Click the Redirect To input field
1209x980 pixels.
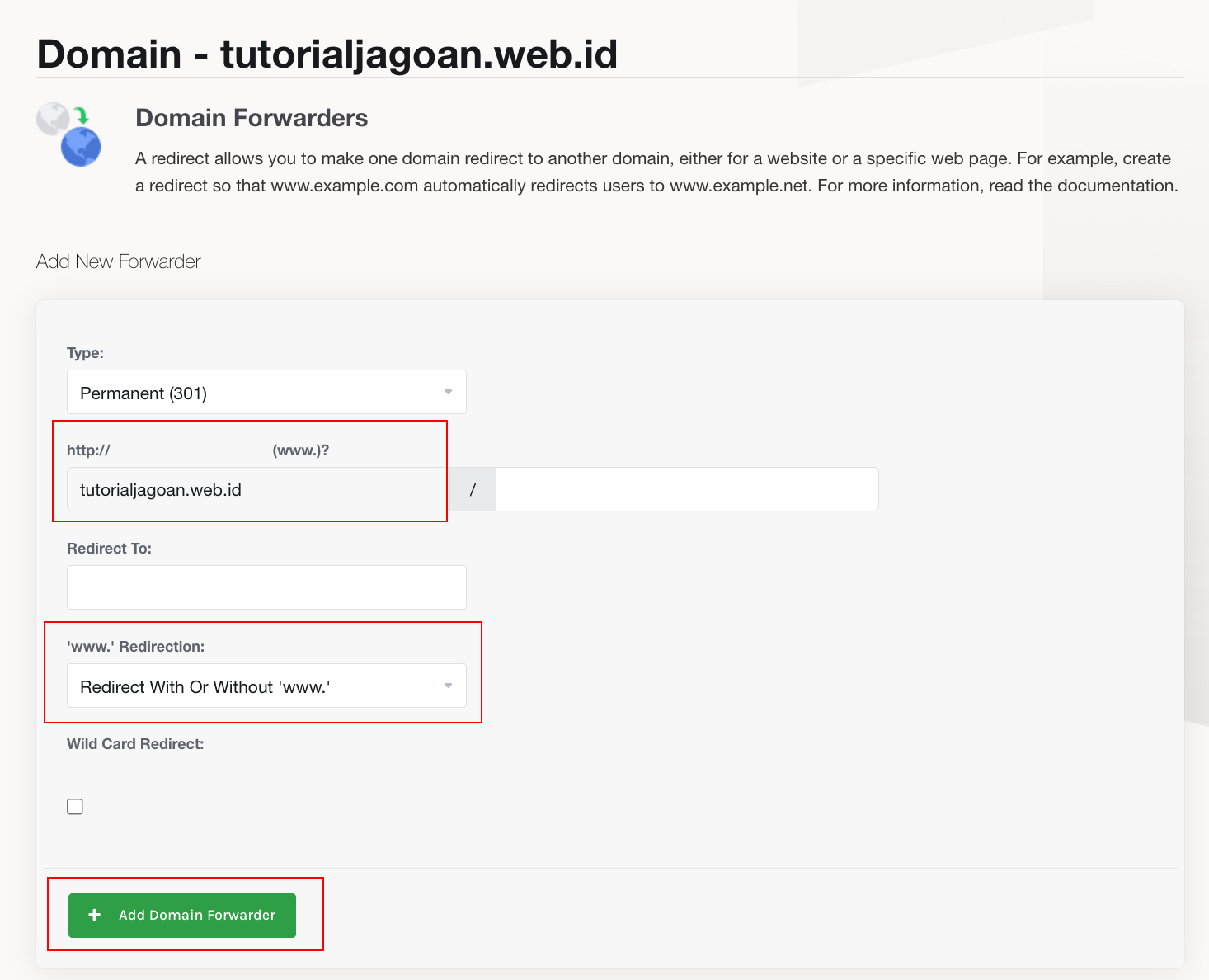(x=266, y=587)
